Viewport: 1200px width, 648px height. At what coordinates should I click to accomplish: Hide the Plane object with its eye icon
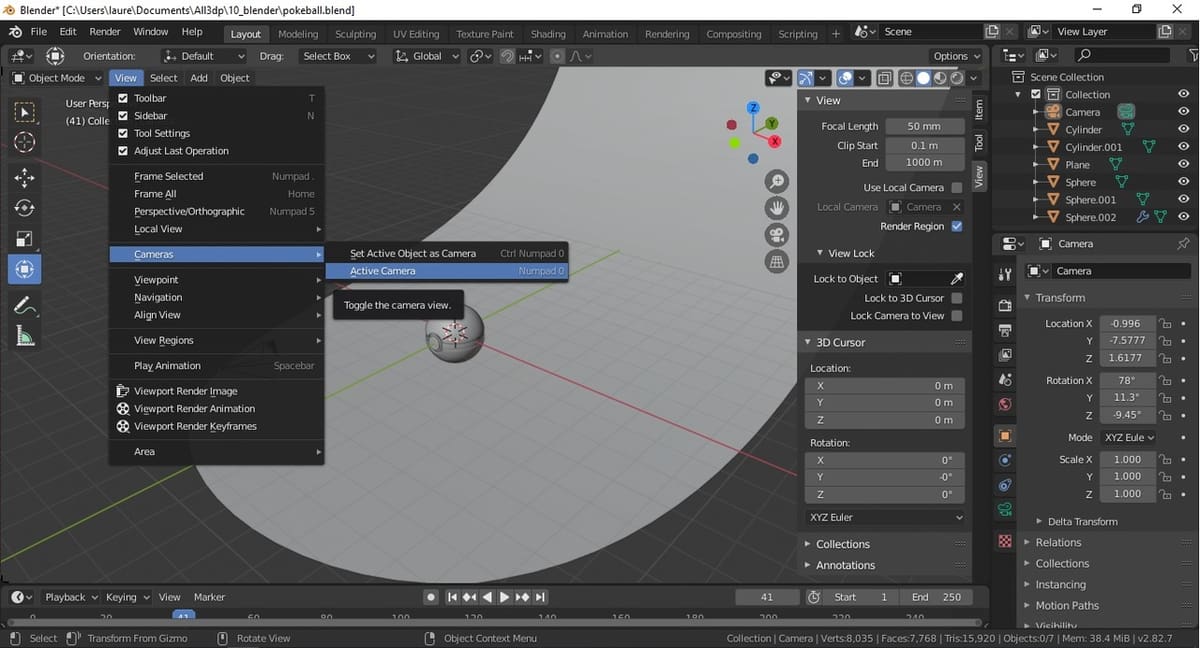tap(1183, 165)
